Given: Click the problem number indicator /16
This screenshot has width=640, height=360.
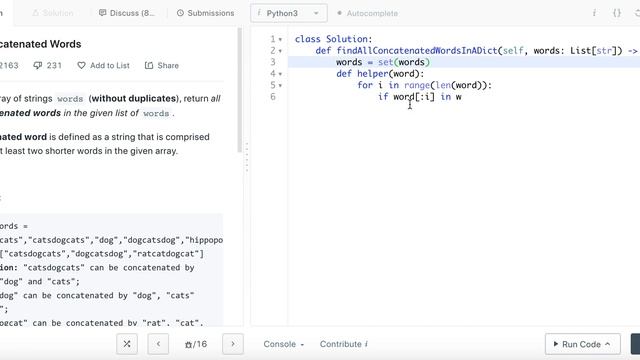Looking at the screenshot, I should 196,344.
